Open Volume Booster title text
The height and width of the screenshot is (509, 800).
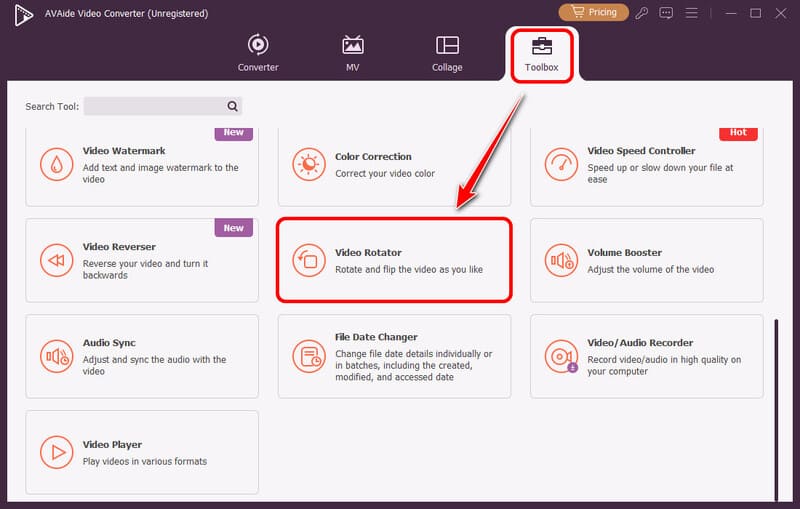pos(624,252)
